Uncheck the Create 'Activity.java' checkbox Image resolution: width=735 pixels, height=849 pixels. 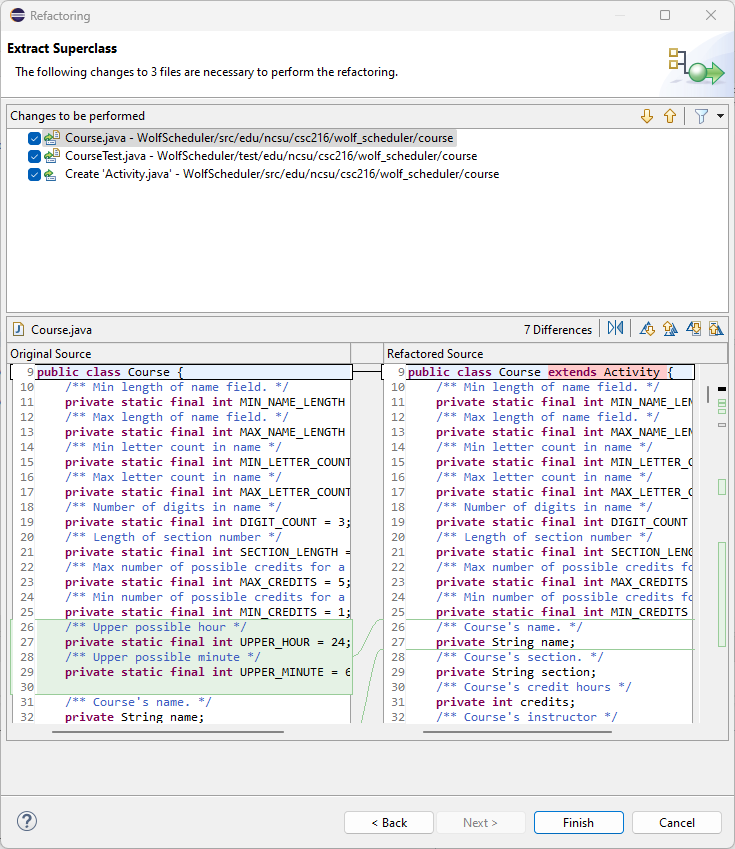[34, 175]
